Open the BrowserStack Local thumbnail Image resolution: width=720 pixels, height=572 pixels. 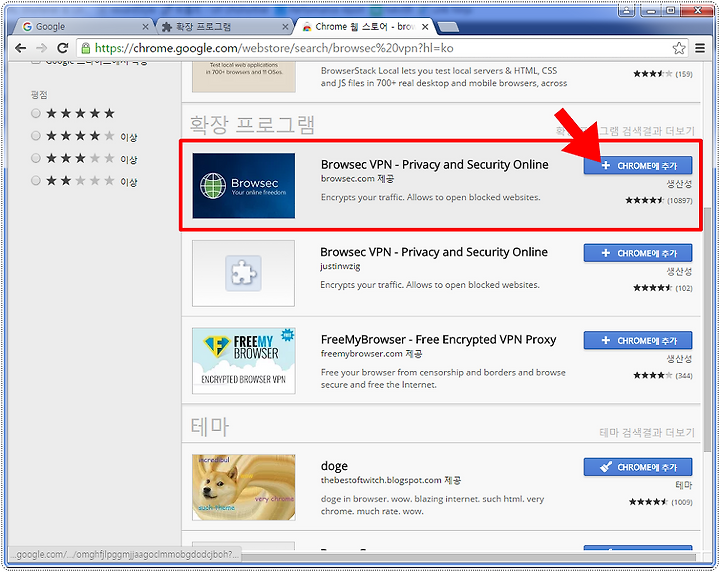pos(243,77)
